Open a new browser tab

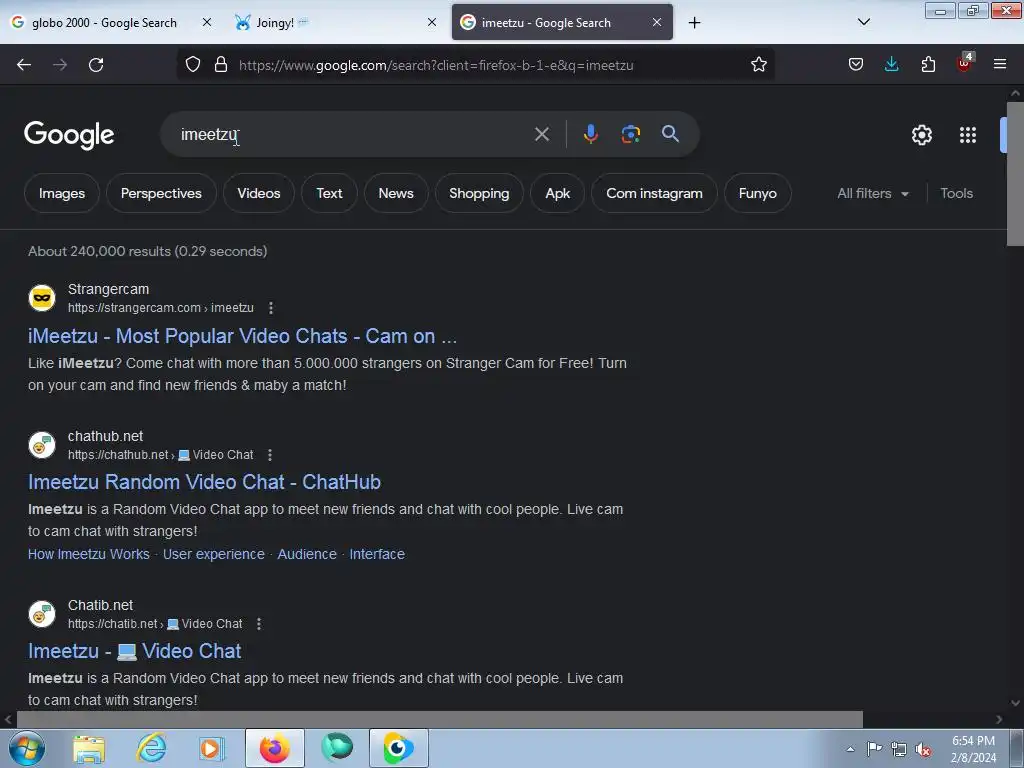[x=694, y=23]
